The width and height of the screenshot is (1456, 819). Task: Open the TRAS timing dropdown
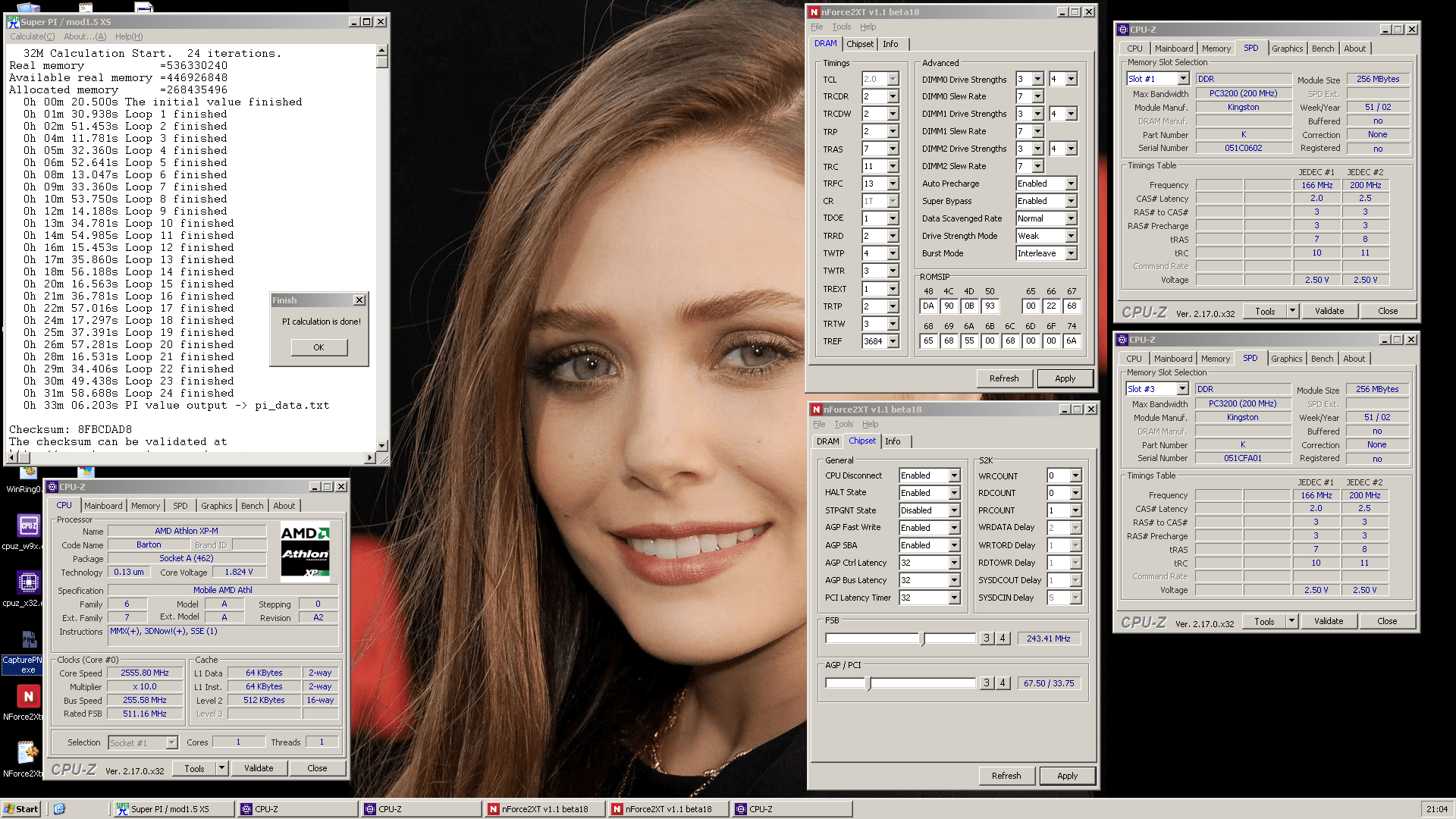click(893, 149)
